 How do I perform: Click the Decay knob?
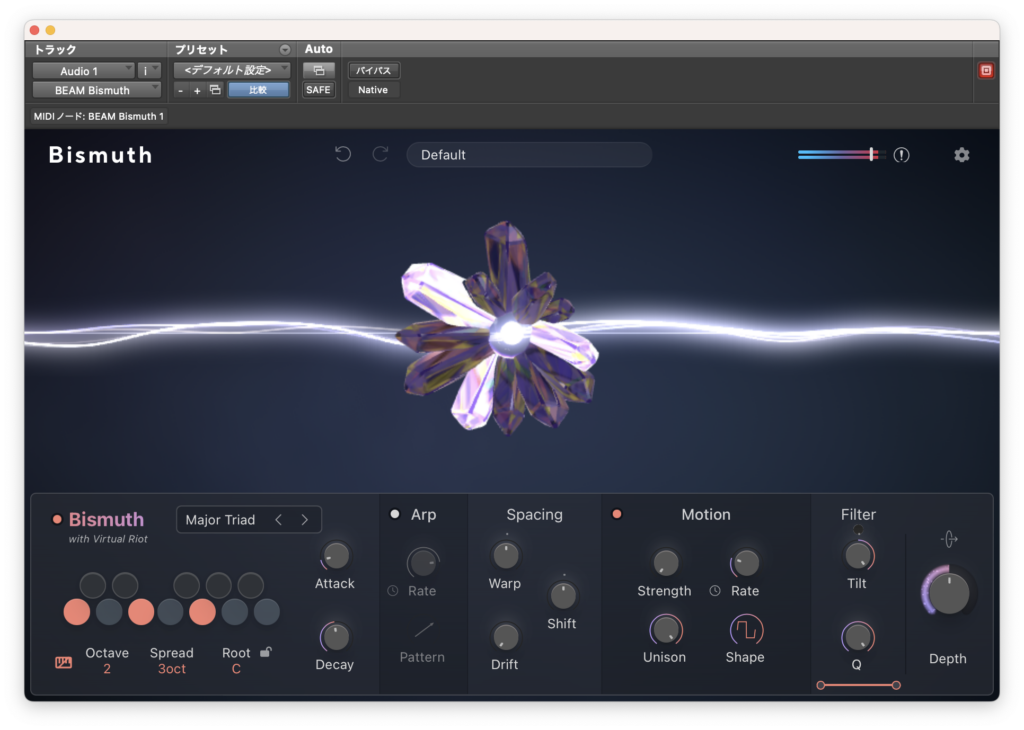336,637
